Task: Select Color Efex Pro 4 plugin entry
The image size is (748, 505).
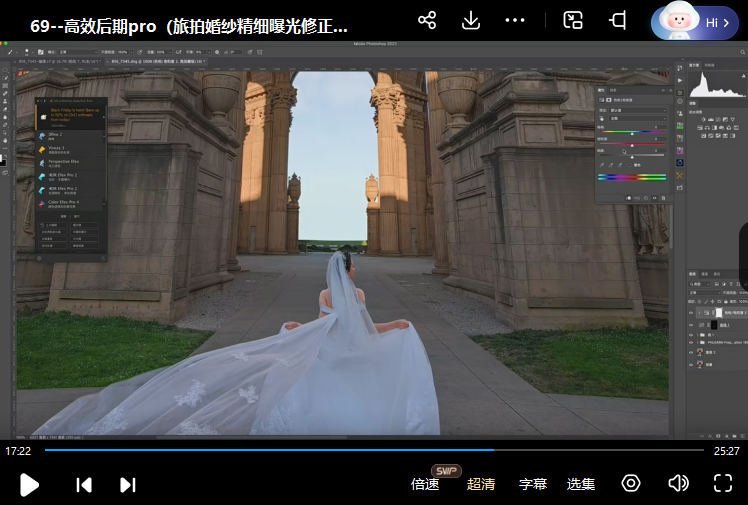Action: point(64,203)
